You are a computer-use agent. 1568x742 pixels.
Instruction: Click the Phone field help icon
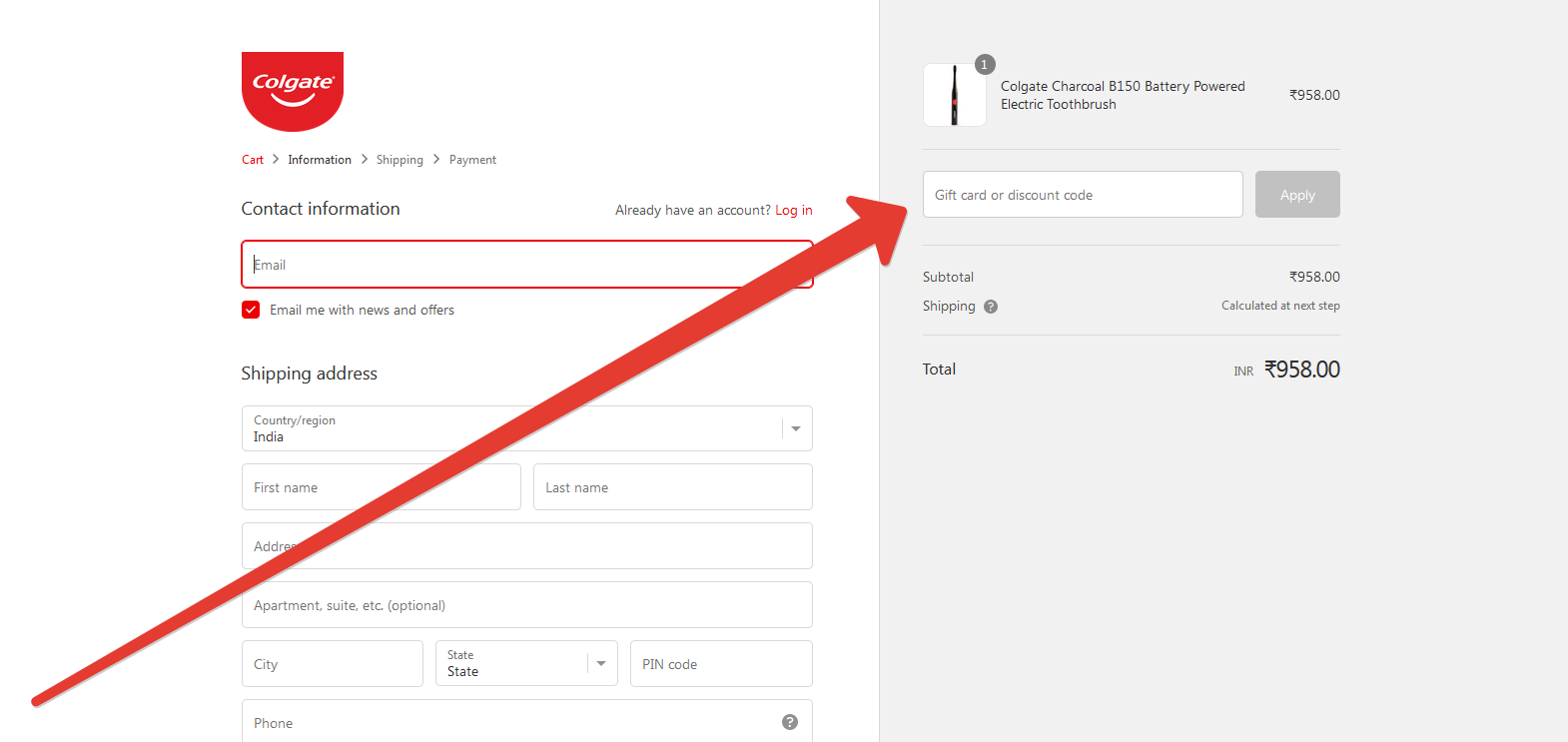click(x=790, y=722)
